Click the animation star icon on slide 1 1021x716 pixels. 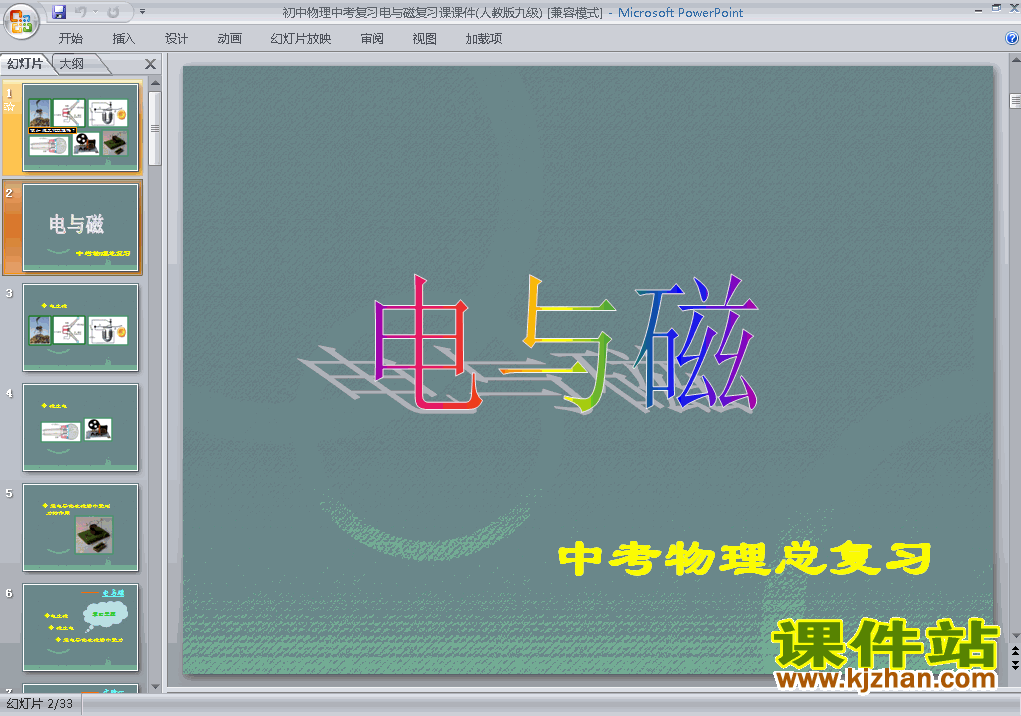point(9,107)
